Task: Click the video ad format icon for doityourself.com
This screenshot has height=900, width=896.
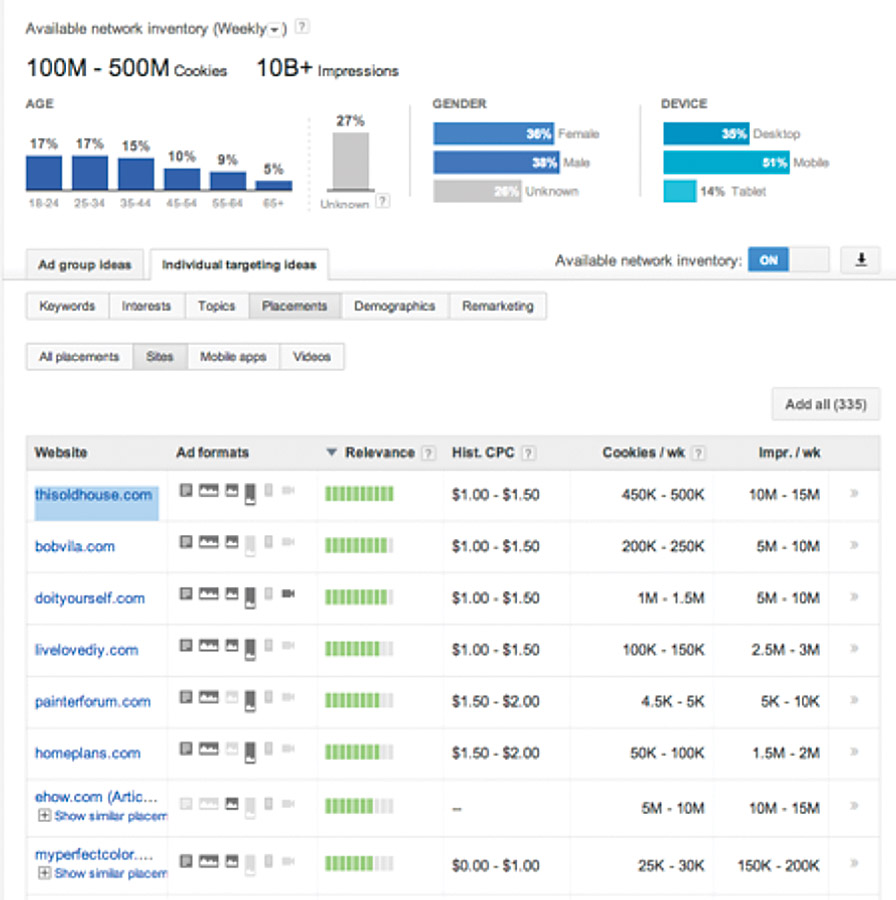Action: coord(288,593)
